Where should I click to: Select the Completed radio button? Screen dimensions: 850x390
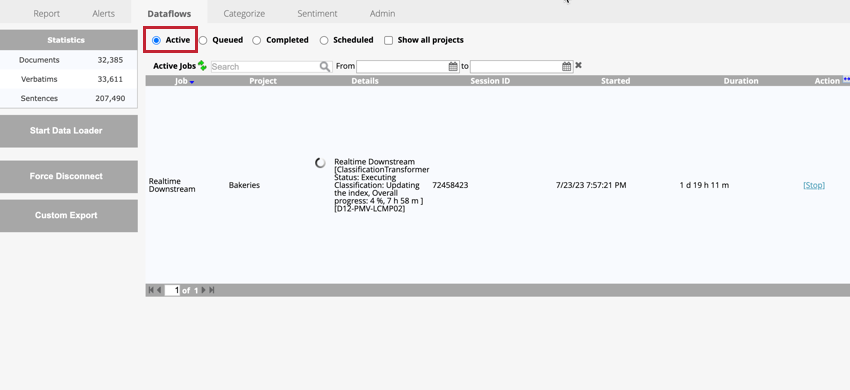tap(256, 40)
